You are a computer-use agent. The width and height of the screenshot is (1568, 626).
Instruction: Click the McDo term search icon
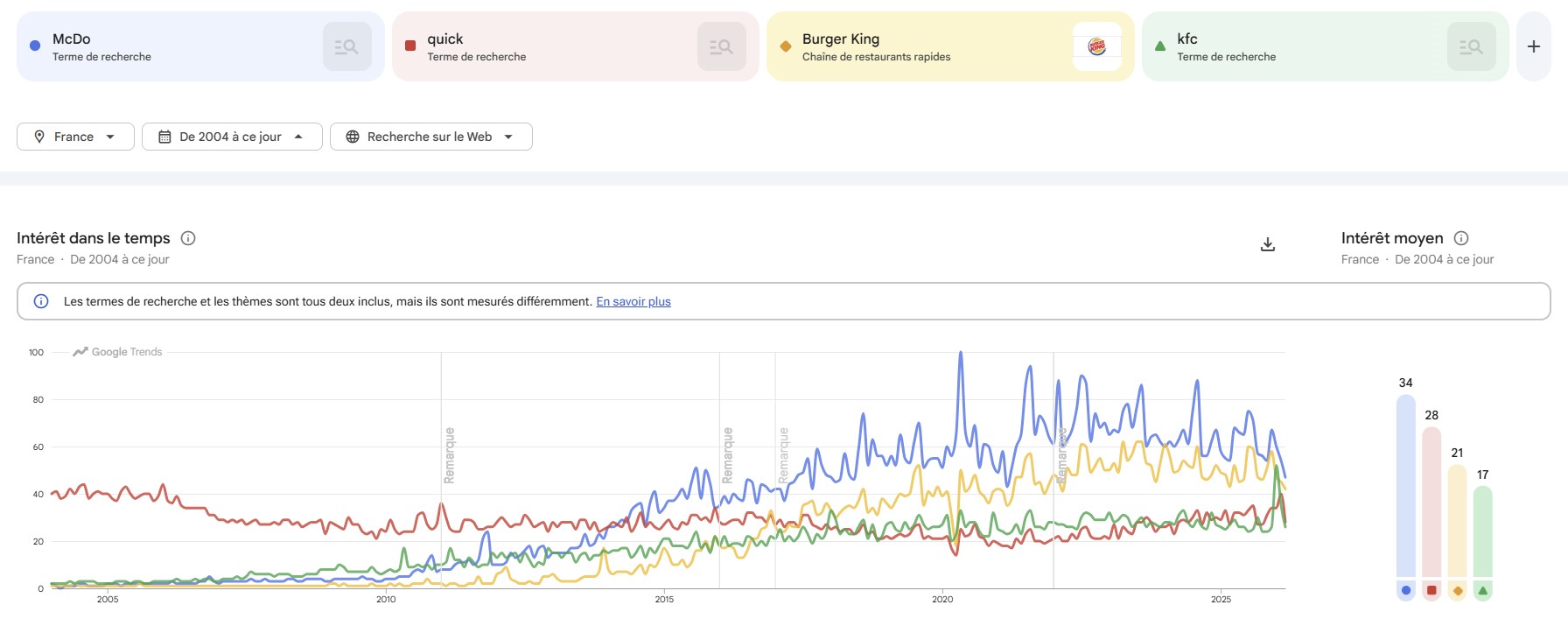[346, 46]
